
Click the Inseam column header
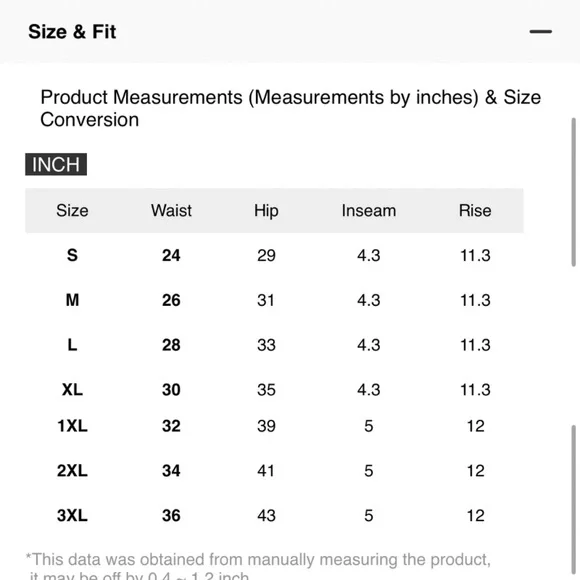click(369, 210)
